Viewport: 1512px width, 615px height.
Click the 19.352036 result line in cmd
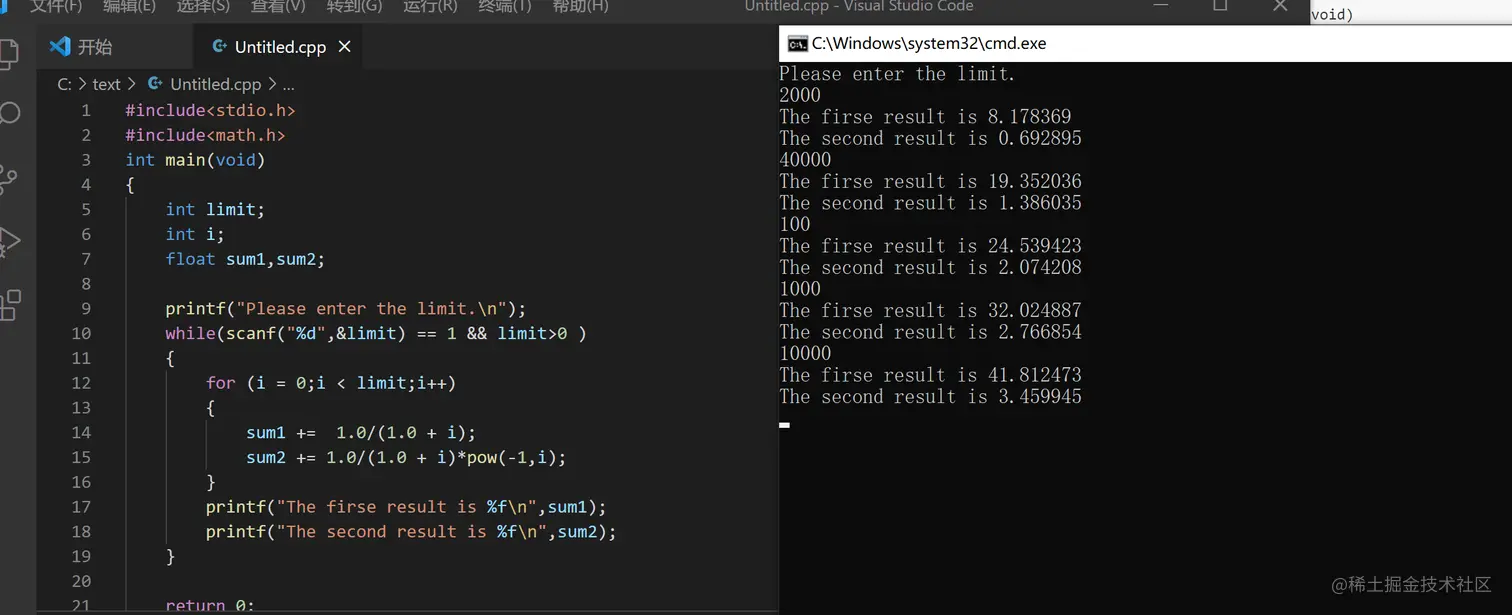point(930,182)
